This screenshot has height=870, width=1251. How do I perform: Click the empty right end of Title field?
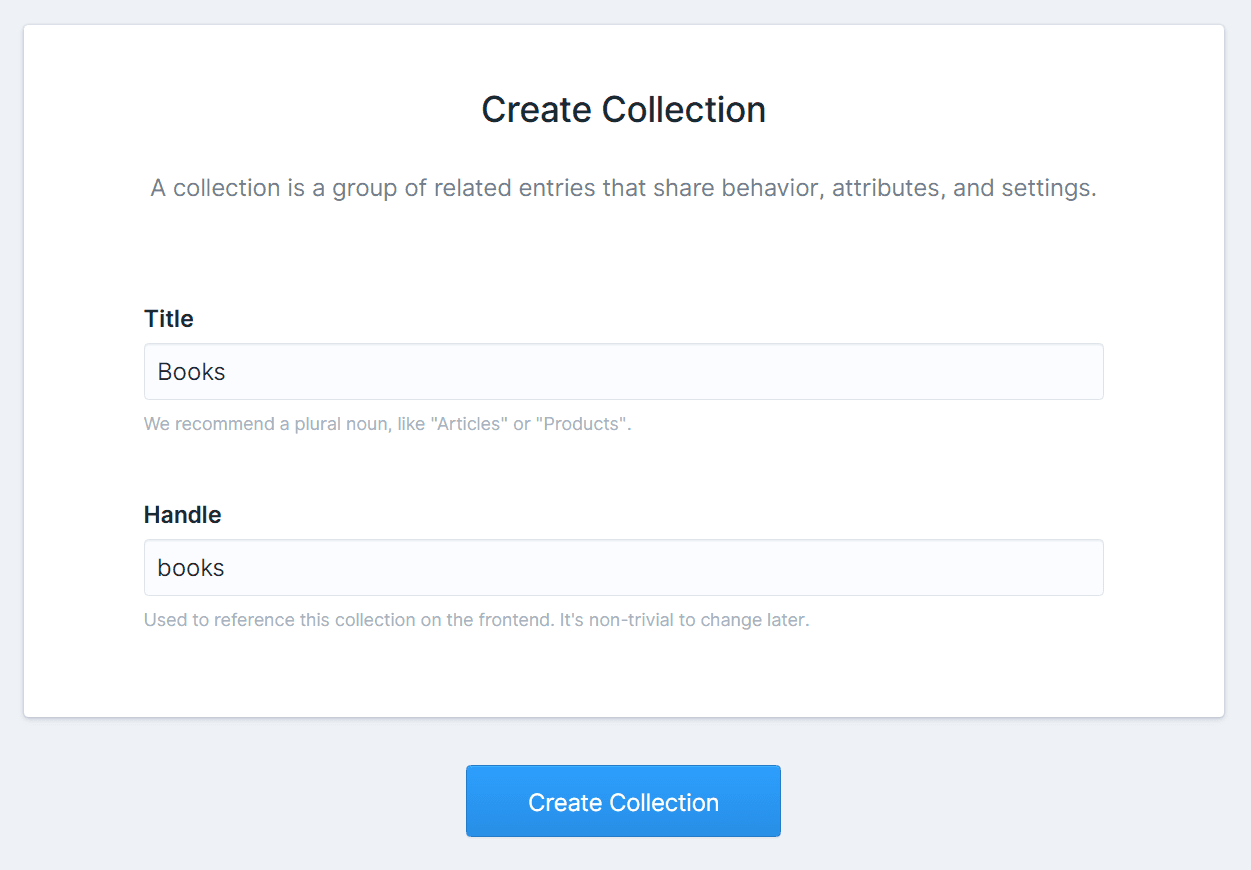pyautogui.click(x=1050, y=372)
